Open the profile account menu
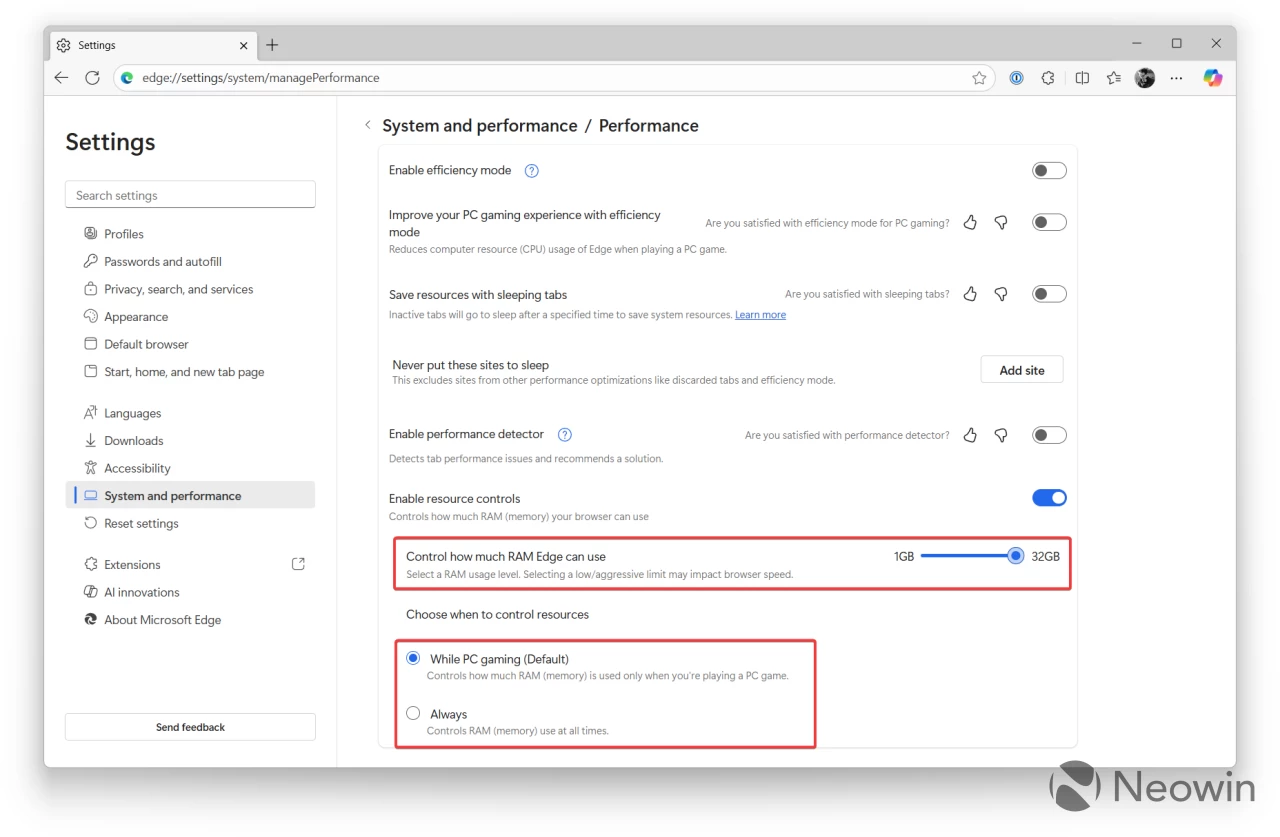Viewport: 1280px width, 837px height. pos(1144,77)
